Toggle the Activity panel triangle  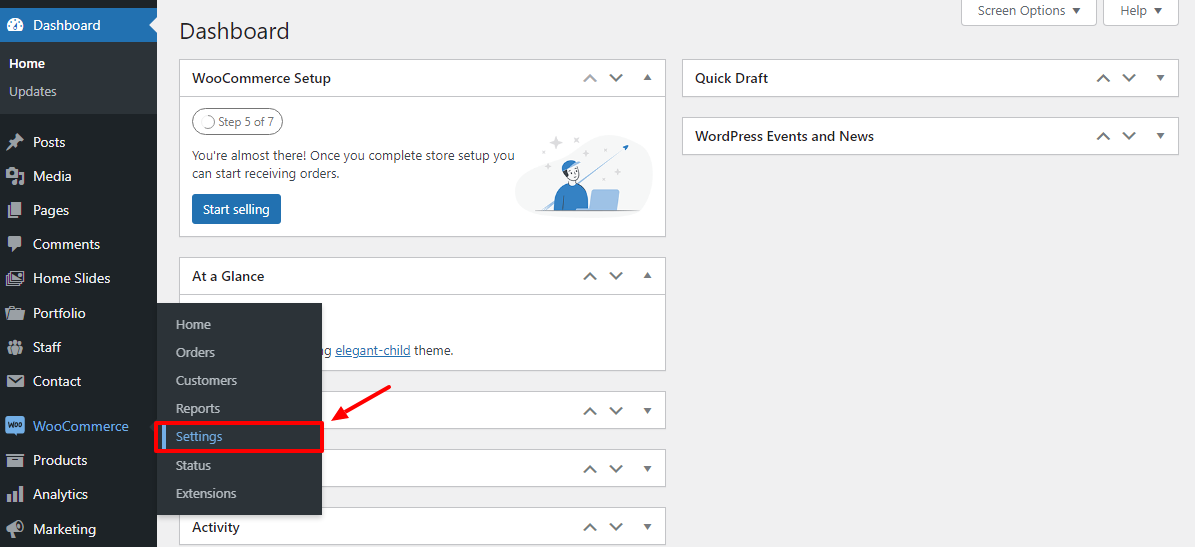647,526
